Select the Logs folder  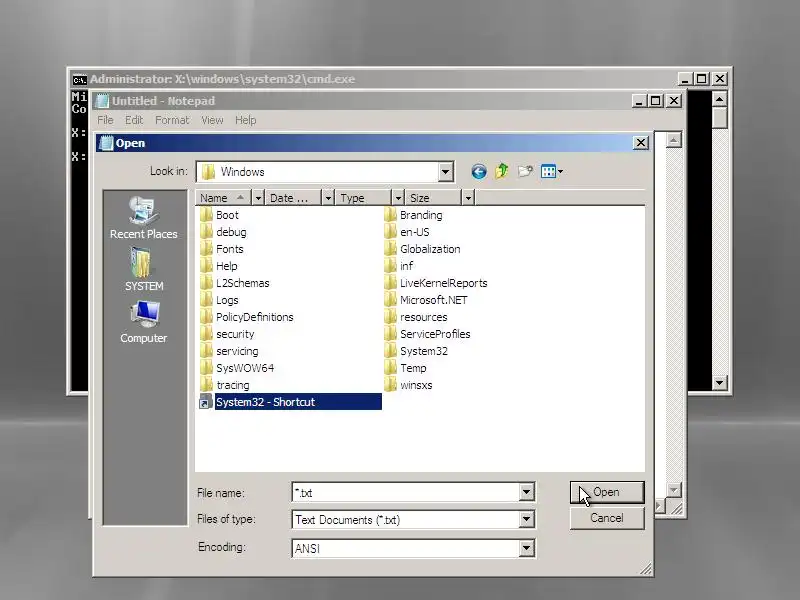(219, 300)
